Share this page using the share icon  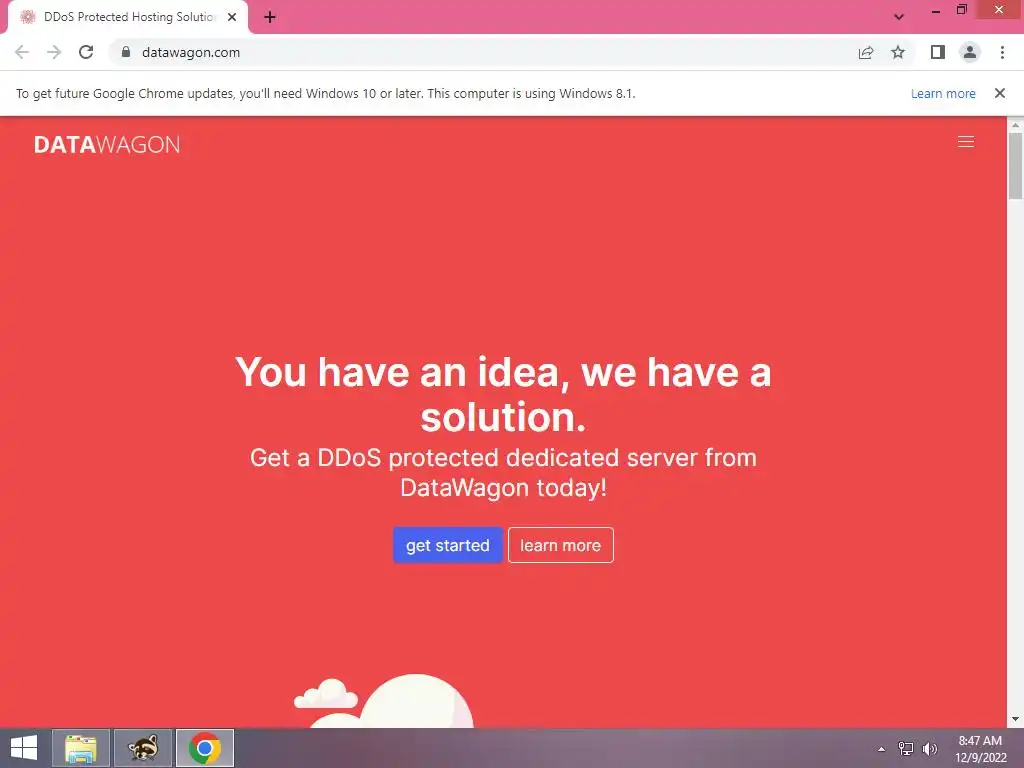point(865,52)
